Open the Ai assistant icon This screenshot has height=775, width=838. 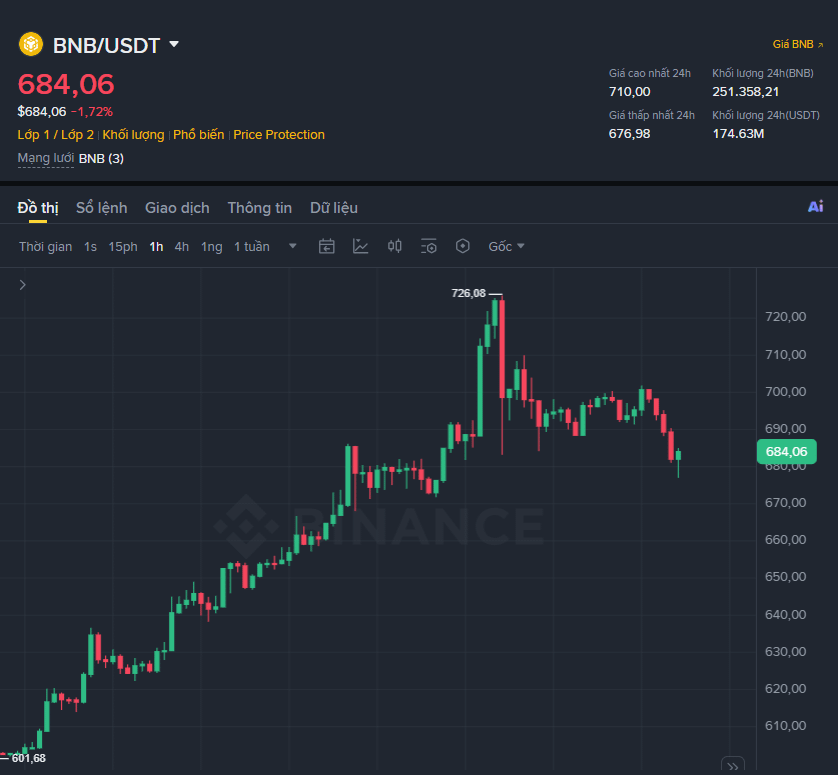[816, 207]
